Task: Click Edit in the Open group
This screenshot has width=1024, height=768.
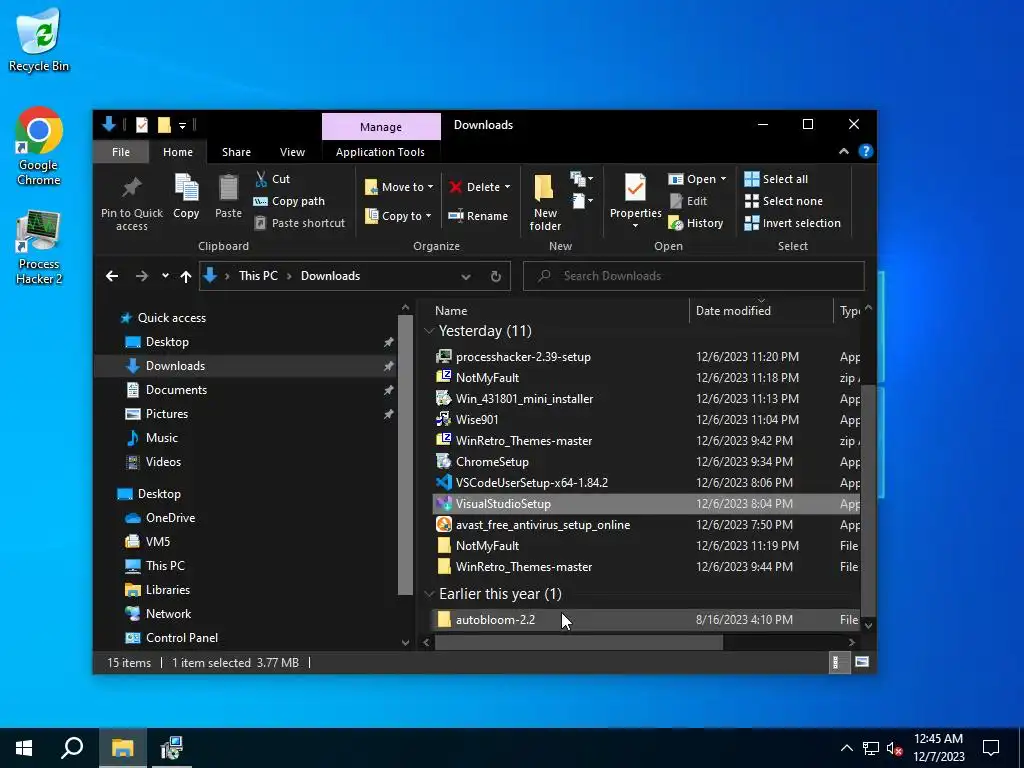Action: tap(688, 201)
